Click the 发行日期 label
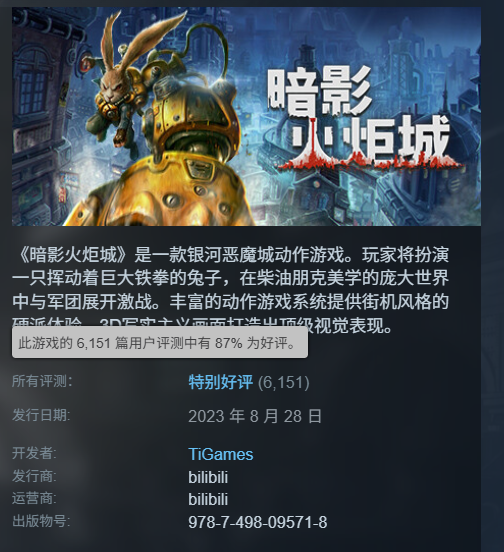504x552 pixels. click(x=41, y=415)
